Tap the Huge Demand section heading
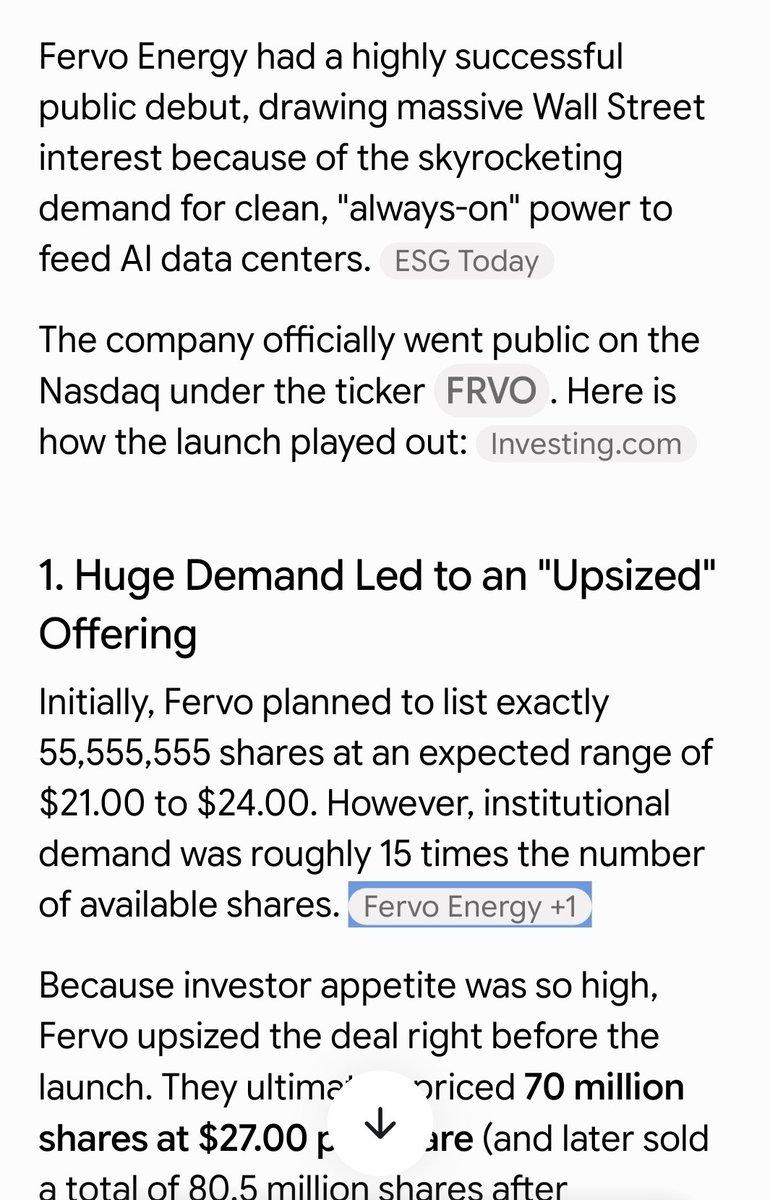Screen dimensions: 770x1200 [x=378, y=605]
